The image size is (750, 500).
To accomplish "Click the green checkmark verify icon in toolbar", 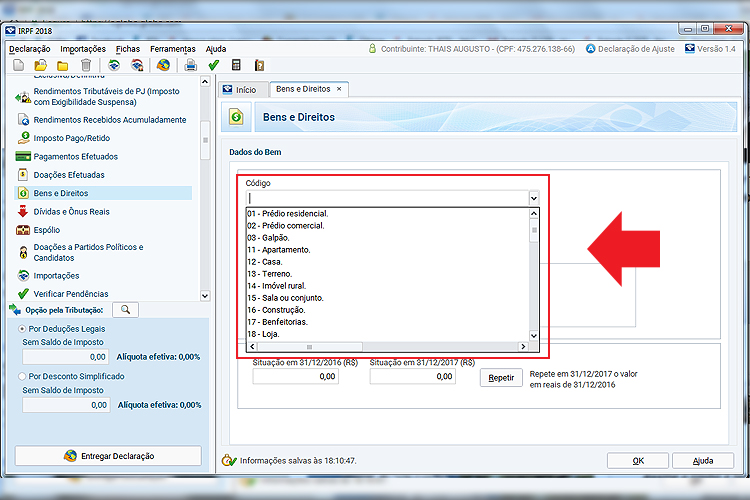I will pyautogui.click(x=214, y=65).
